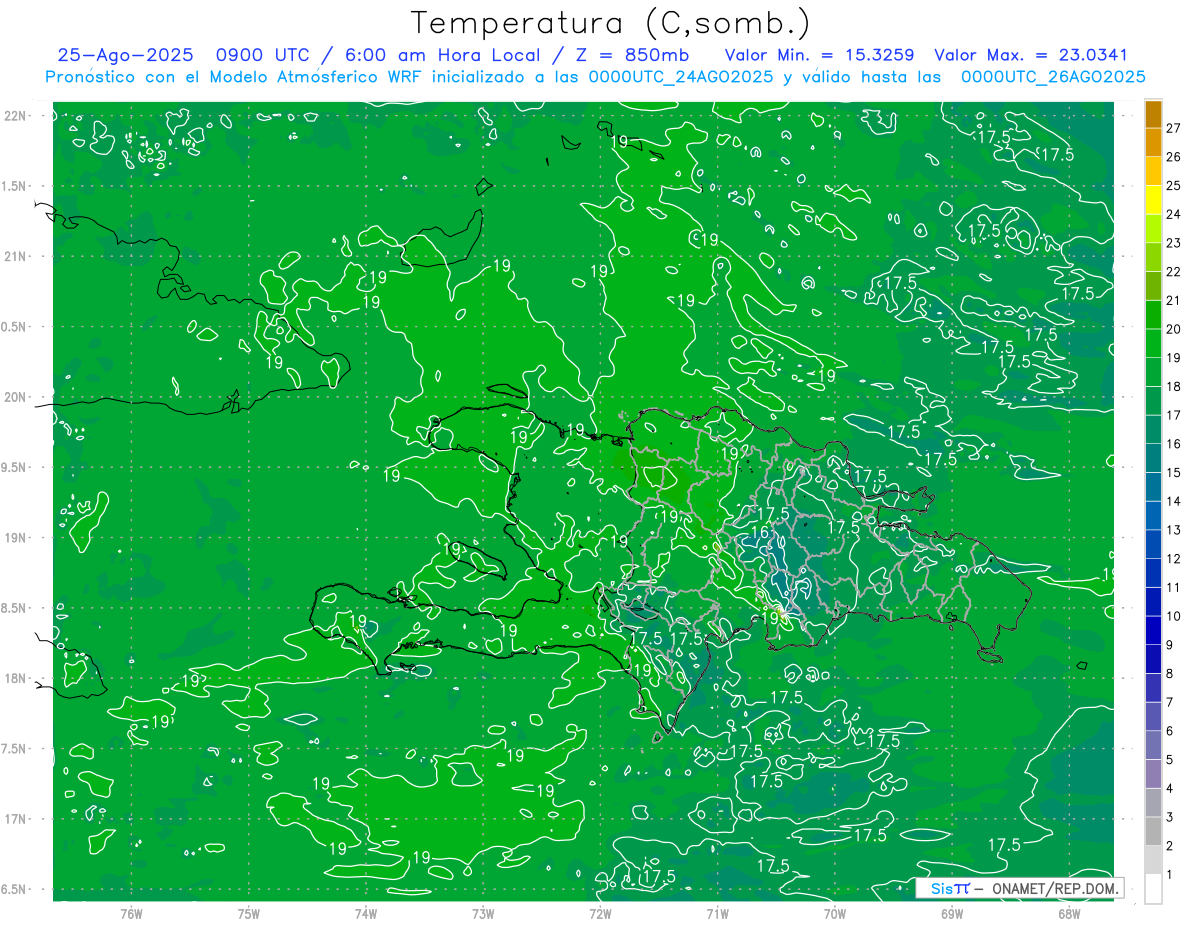1200x927 pixels.
Task: Click the "16" contour label on the map
Action: 761,534
